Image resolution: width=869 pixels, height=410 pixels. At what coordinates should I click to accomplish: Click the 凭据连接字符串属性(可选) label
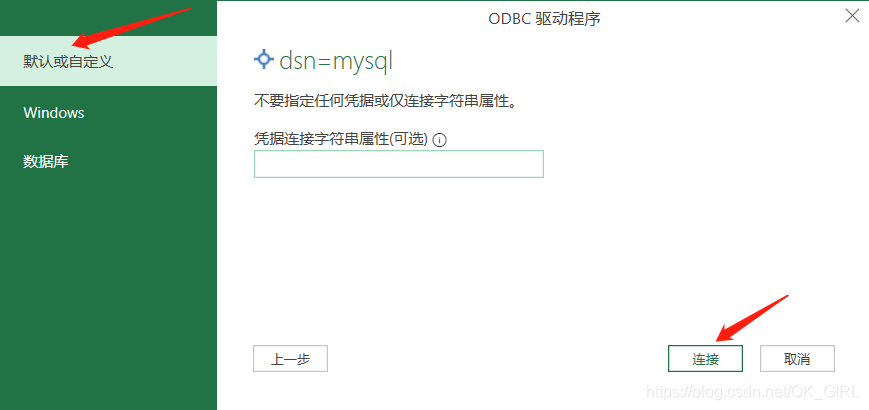[x=341, y=140]
